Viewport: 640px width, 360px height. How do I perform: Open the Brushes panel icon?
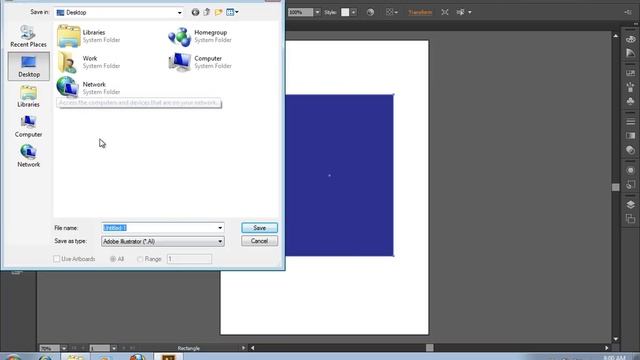pyautogui.click(x=631, y=87)
